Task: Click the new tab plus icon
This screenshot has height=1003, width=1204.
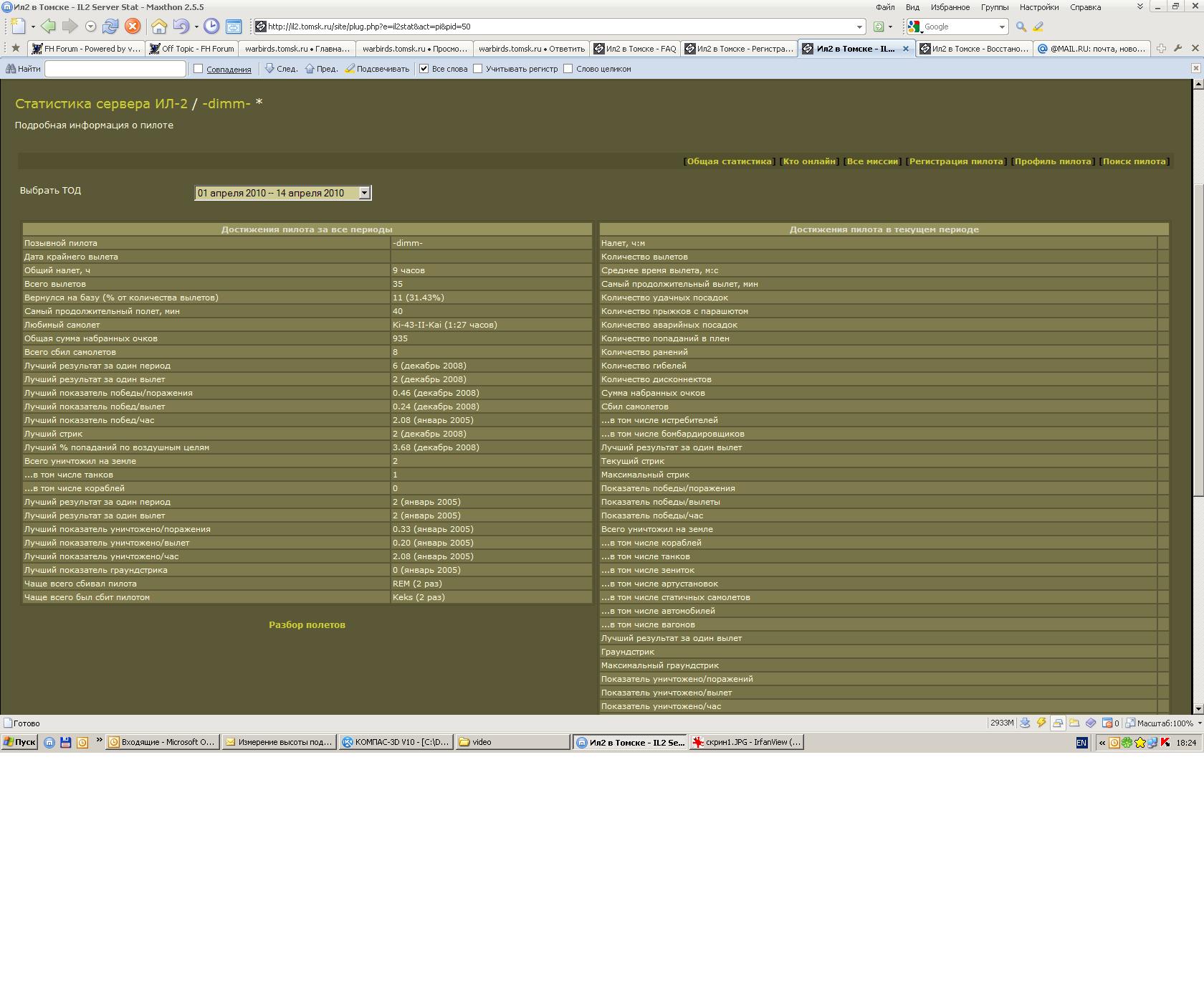Action: tap(1161, 48)
